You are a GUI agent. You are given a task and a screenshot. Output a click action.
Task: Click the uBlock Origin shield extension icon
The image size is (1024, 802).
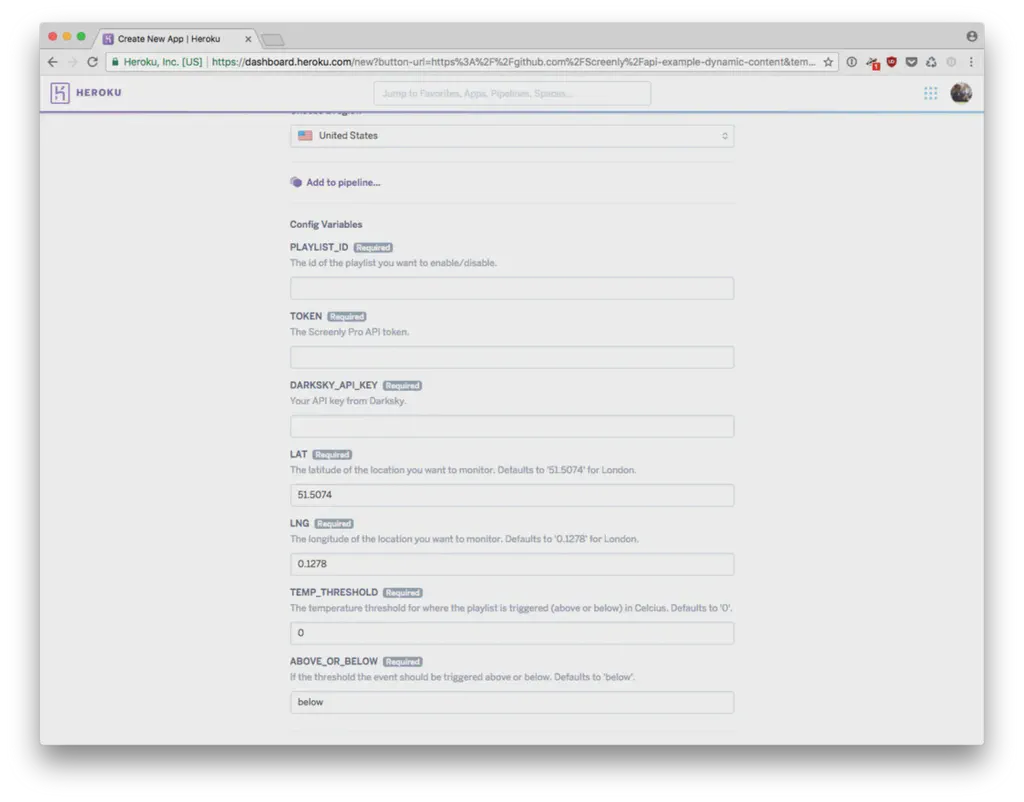click(x=892, y=61)
